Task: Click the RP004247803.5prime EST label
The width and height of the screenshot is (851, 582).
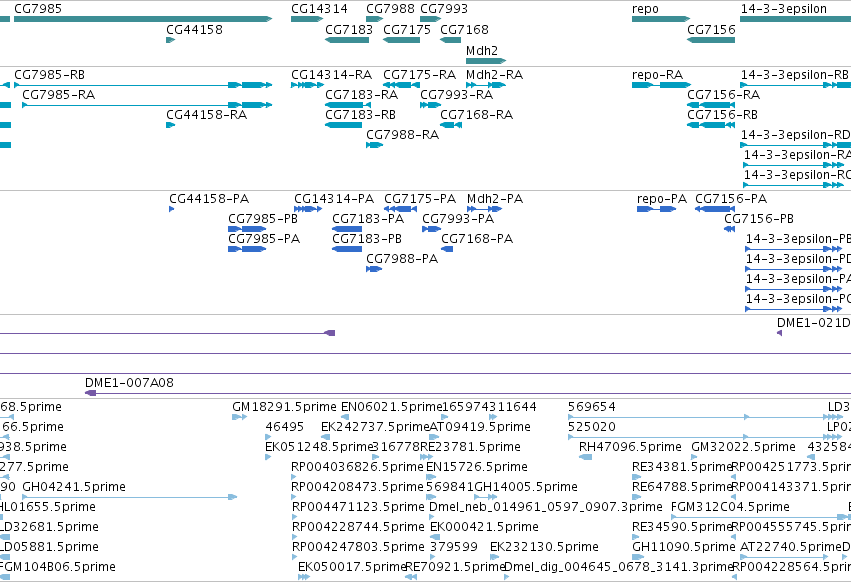Action: pyautogui.click(x=358, y=547)
